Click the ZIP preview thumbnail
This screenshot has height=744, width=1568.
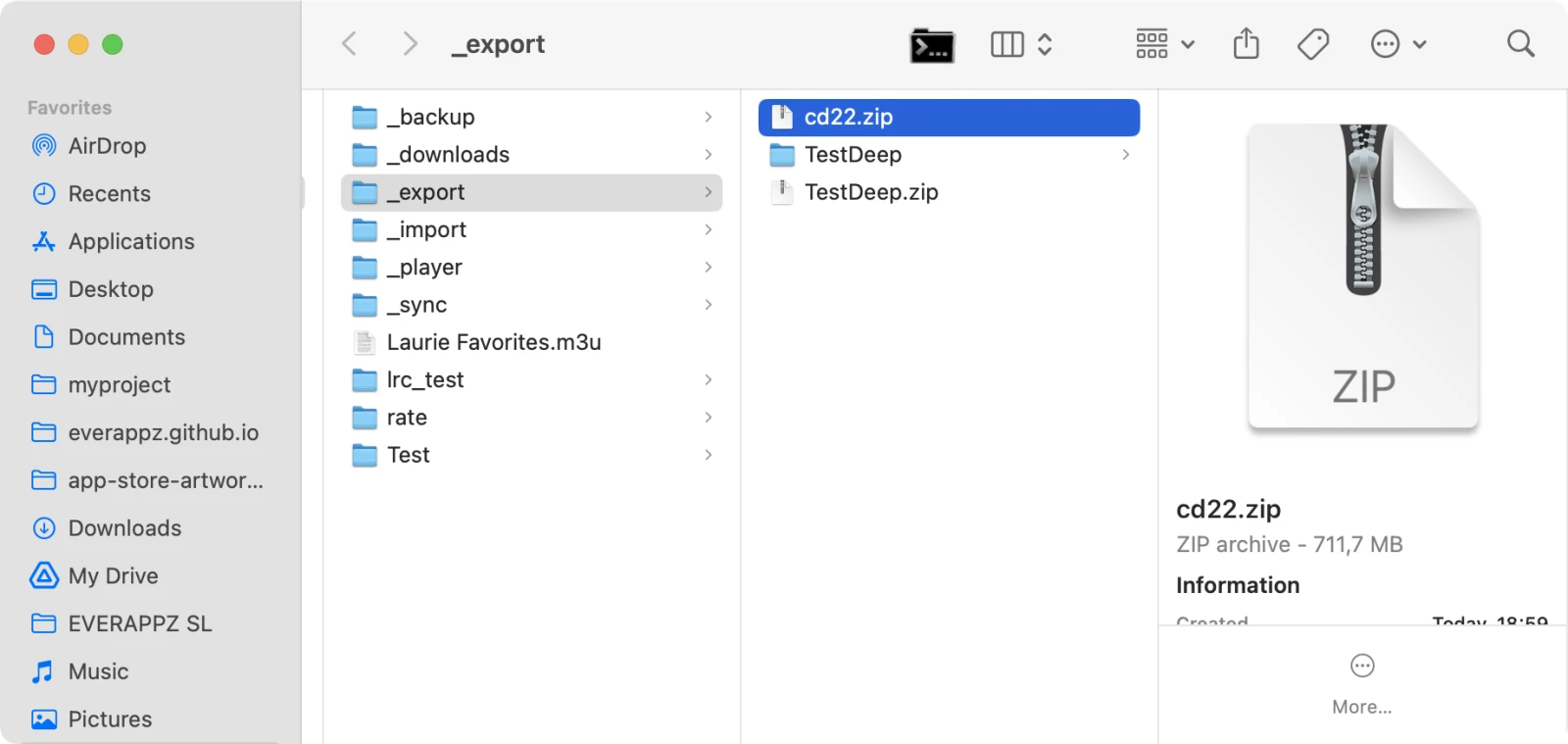1362,276
